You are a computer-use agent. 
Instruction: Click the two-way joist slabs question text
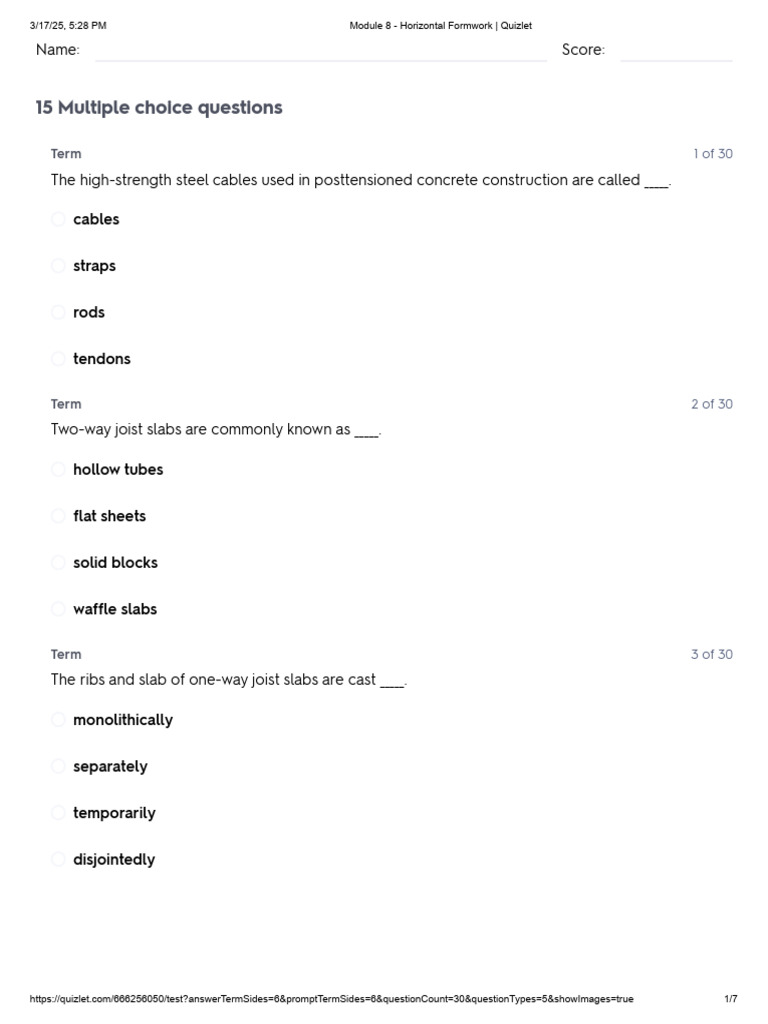[216, 430]
